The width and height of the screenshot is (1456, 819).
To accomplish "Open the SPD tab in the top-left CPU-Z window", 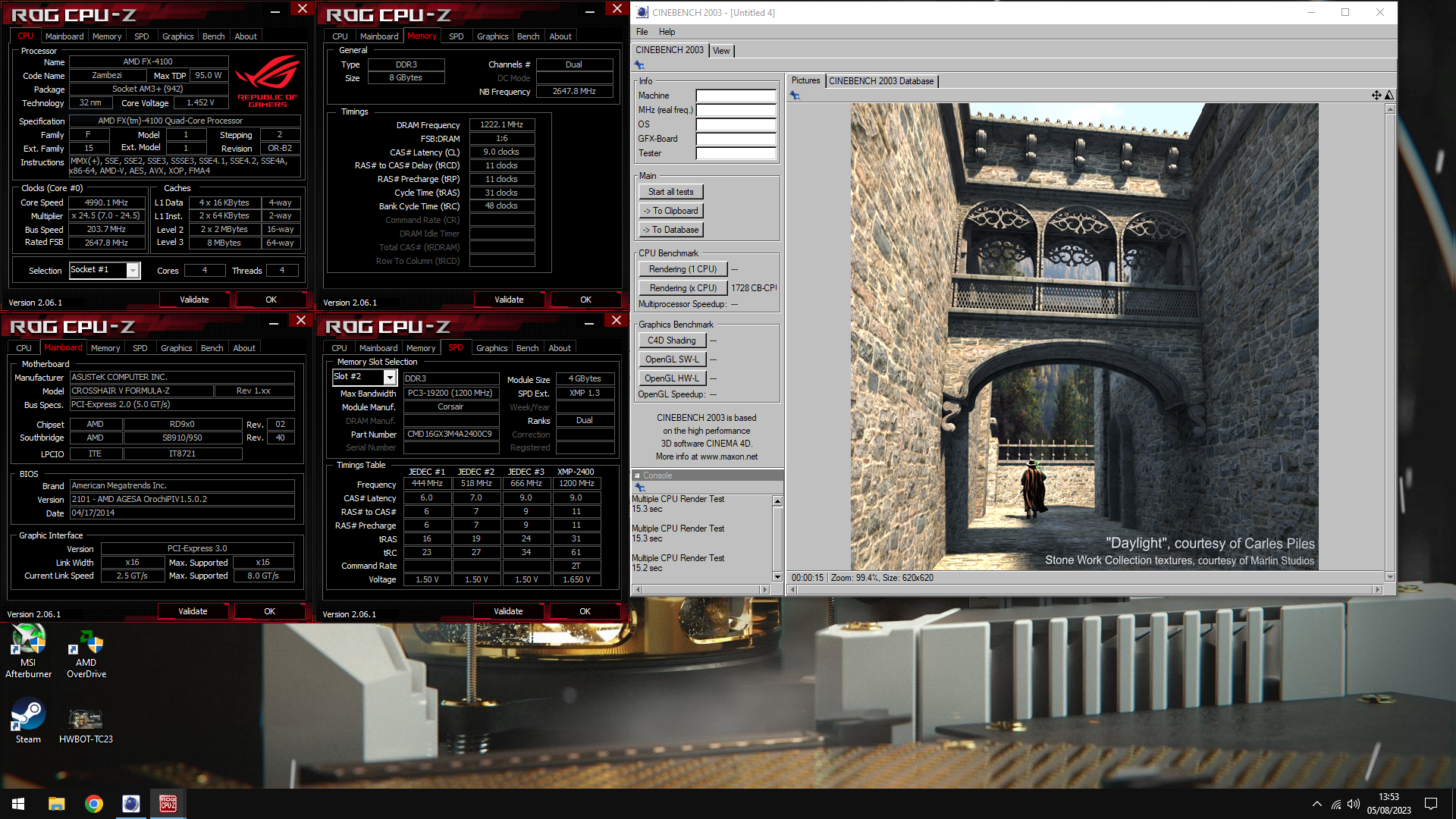I will 142,36.
